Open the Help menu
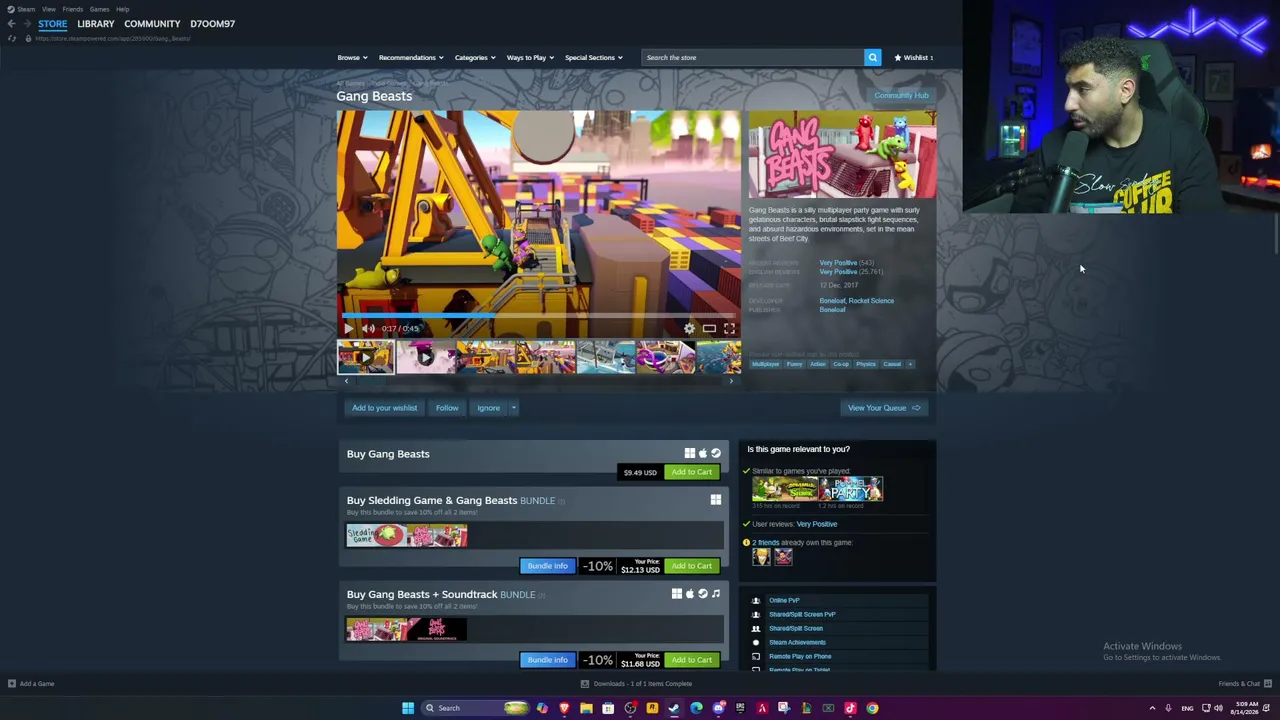The height and width of the screenshot is (720, 1280). click(x=122, y=9)
